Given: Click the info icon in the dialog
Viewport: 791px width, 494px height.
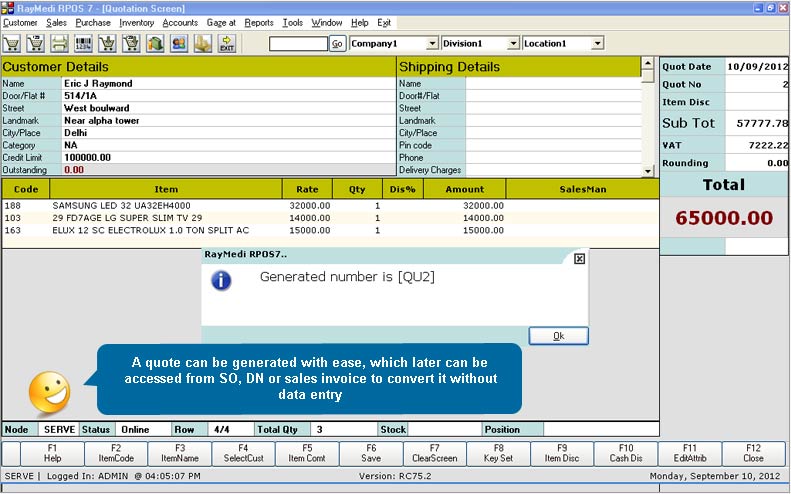Looking at the screenshot, I should pos(222,280).
